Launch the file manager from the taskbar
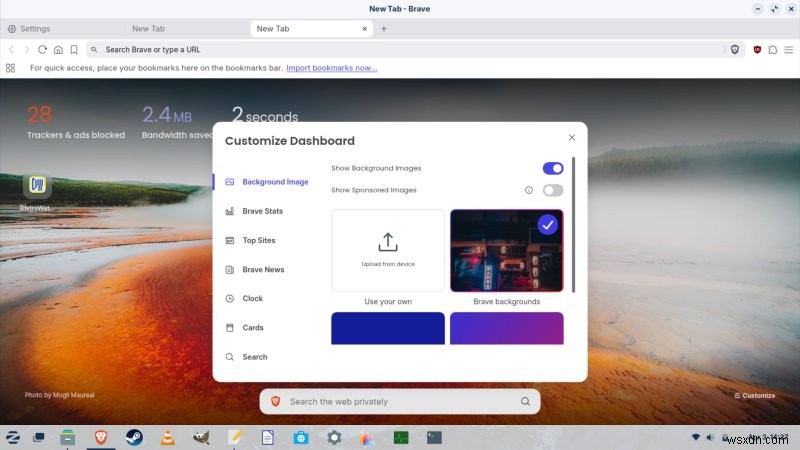Screen dimensions: 800x450 (67, 437)
